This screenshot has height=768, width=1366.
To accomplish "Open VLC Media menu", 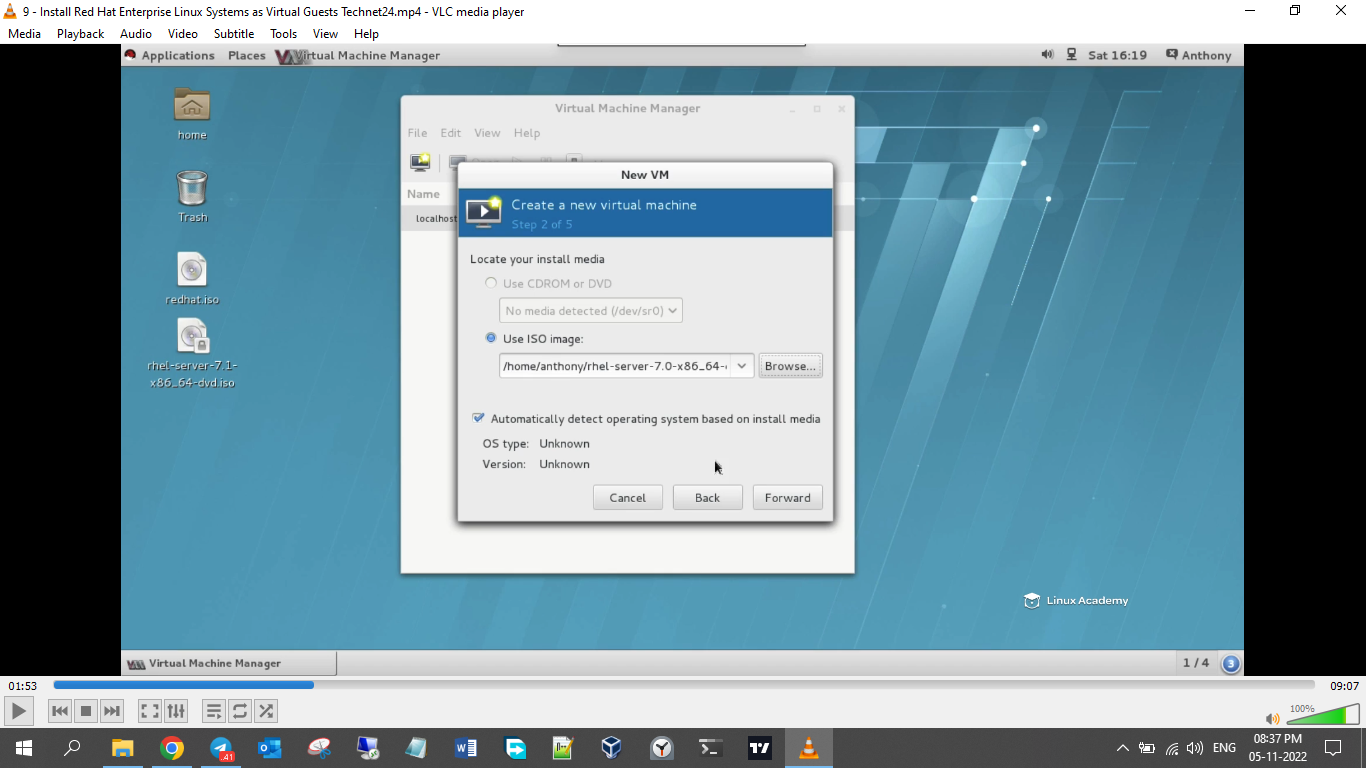I will pyautogui.click(x=24, y=33).
